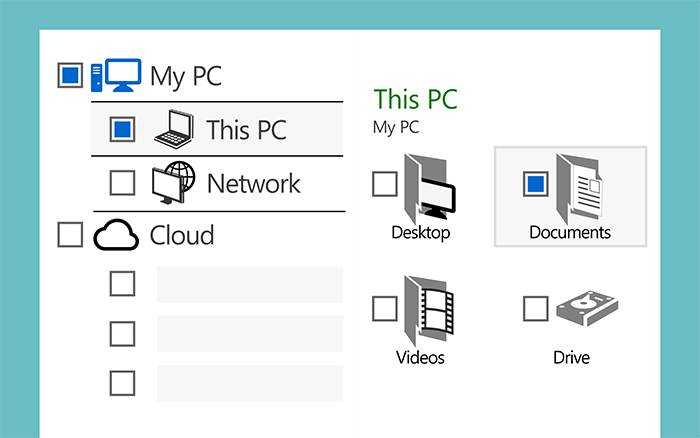Select the Network tree label
The width and height of the screenshot is (700, 438).
point(254,184)
